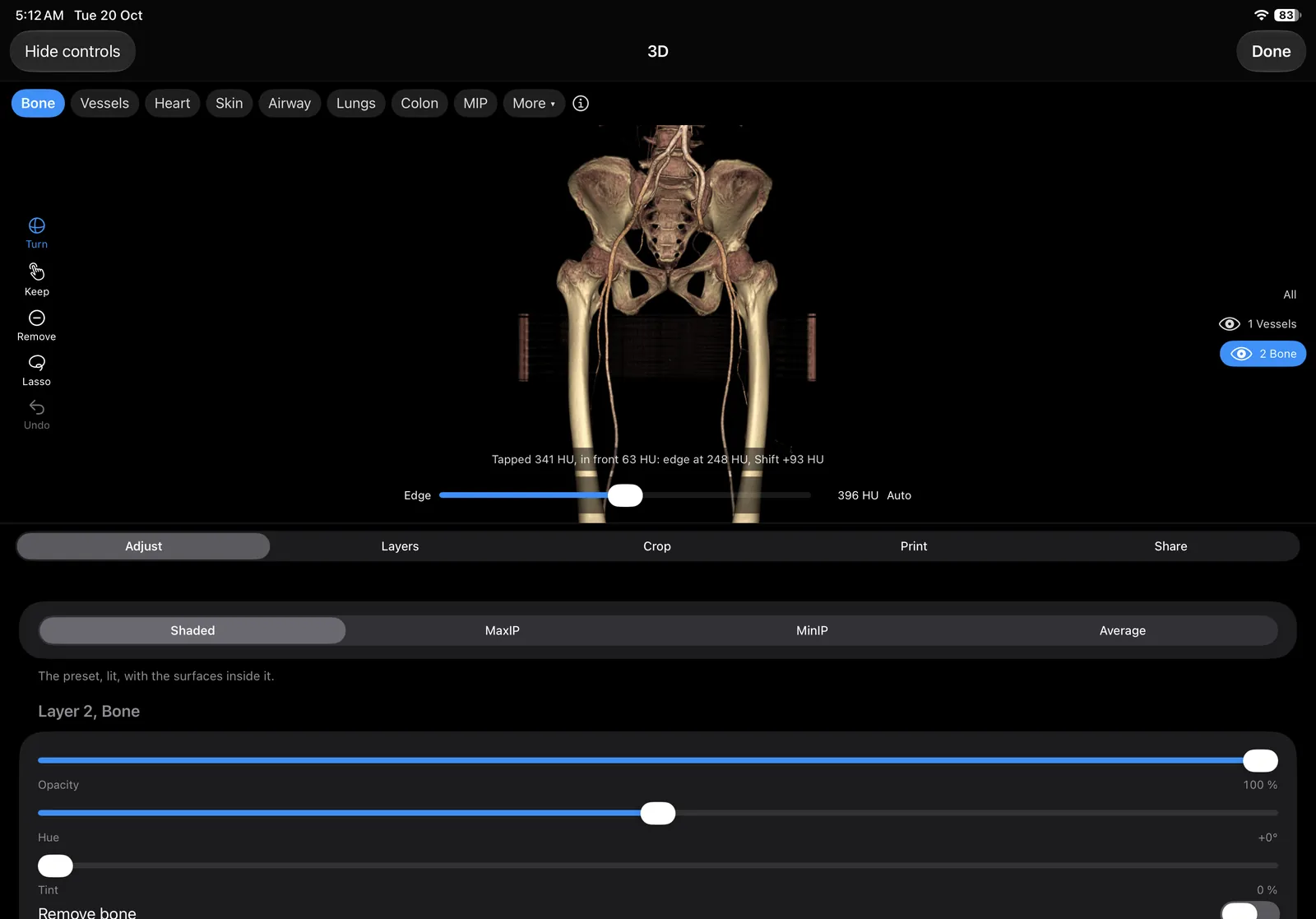Open the Adjust tab
This screenshot has height=919, width=1316.
(x=143, y=546)
